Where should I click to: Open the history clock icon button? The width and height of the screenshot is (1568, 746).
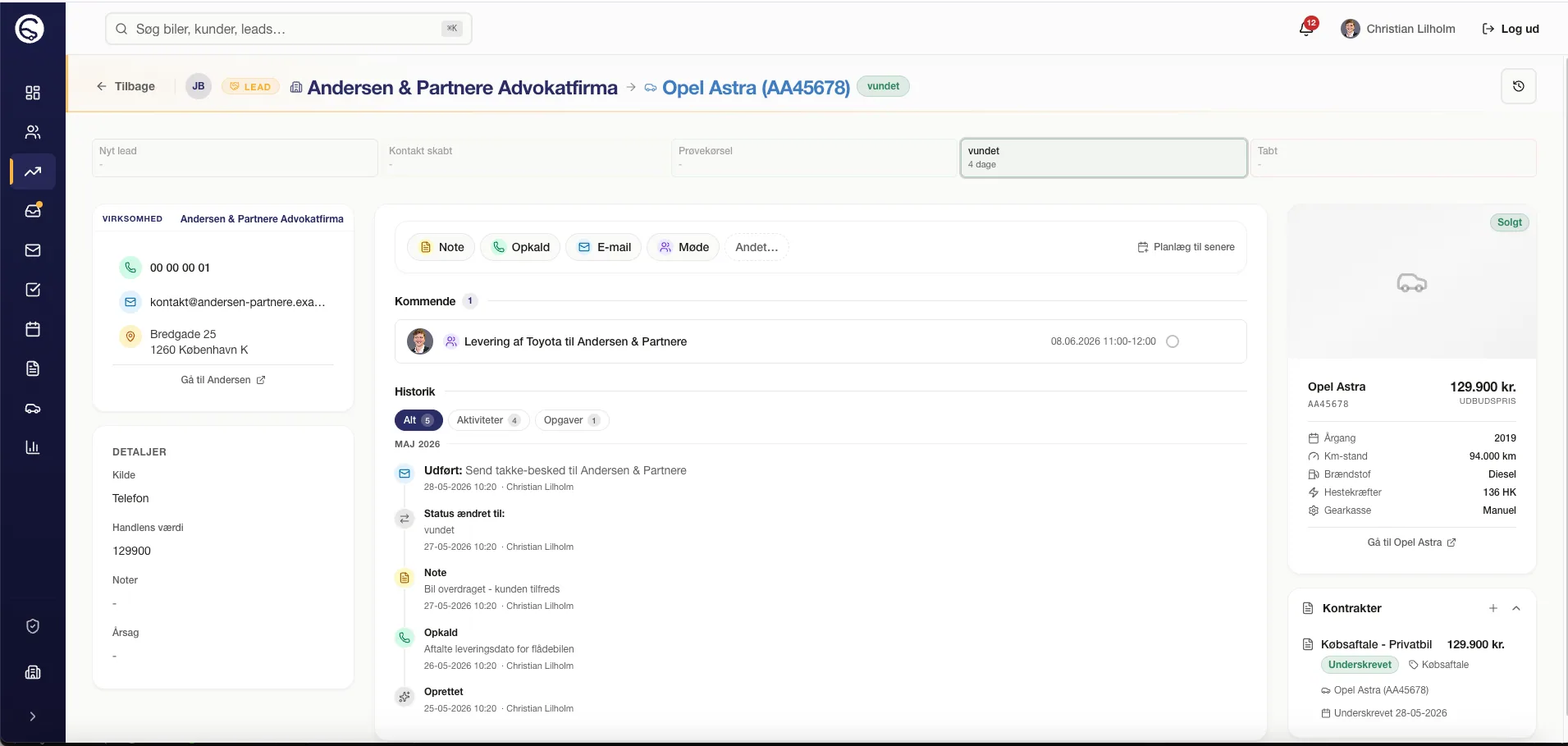pyautogui.click(x=1518, y=86)
